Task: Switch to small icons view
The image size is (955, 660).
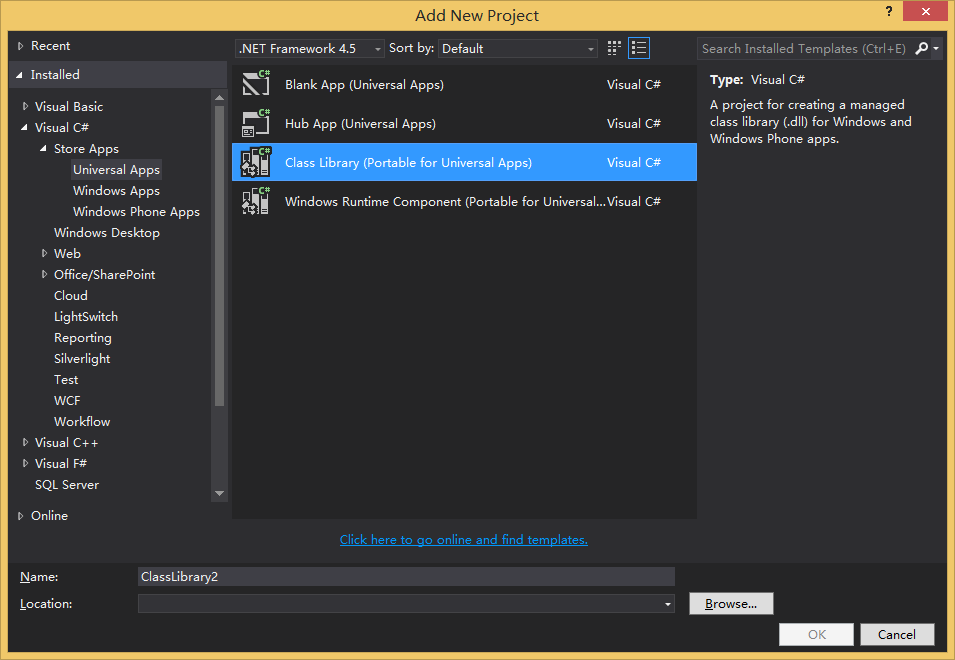Action: coord(614,48)
